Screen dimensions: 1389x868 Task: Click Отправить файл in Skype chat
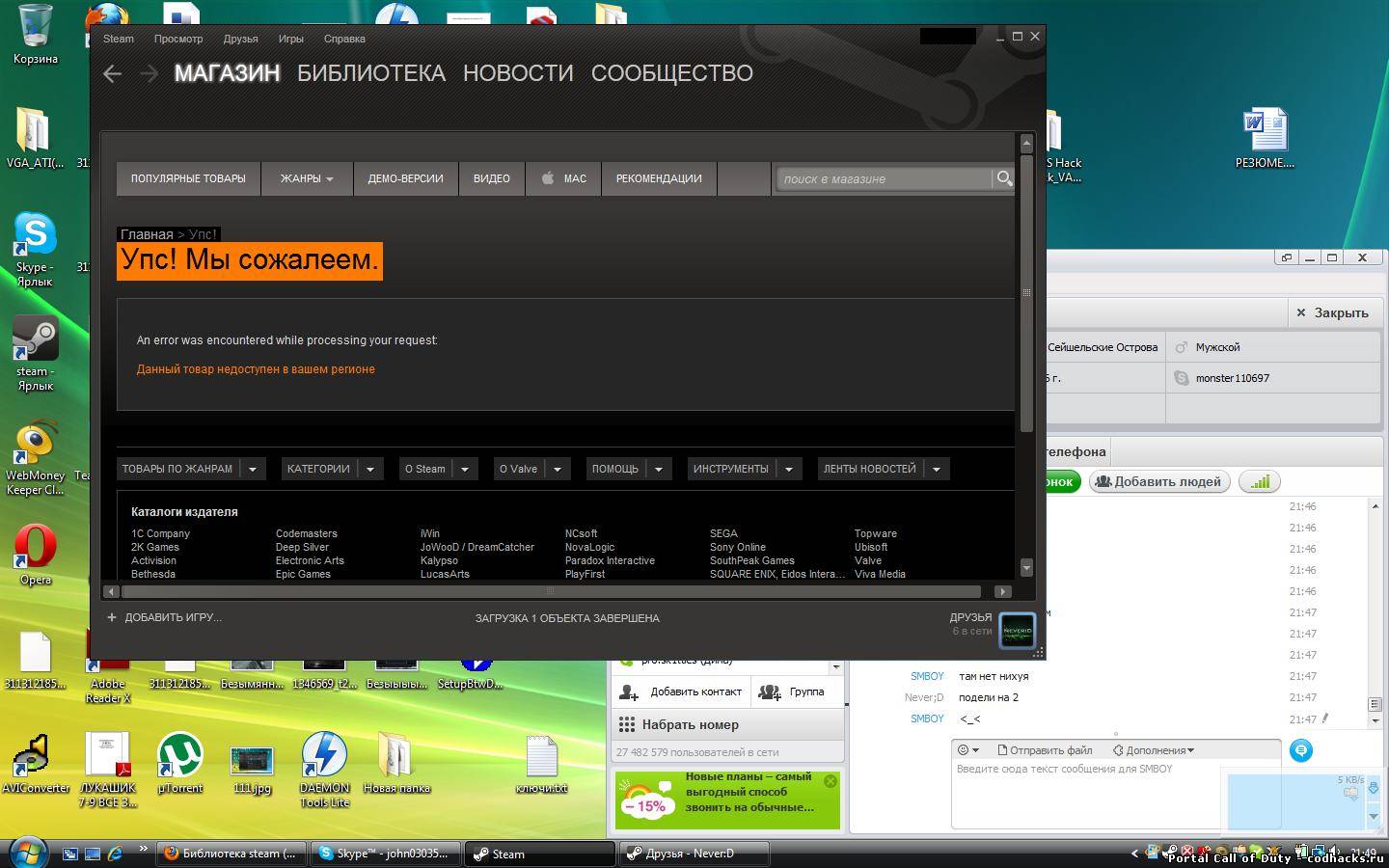pos(1045,749)
